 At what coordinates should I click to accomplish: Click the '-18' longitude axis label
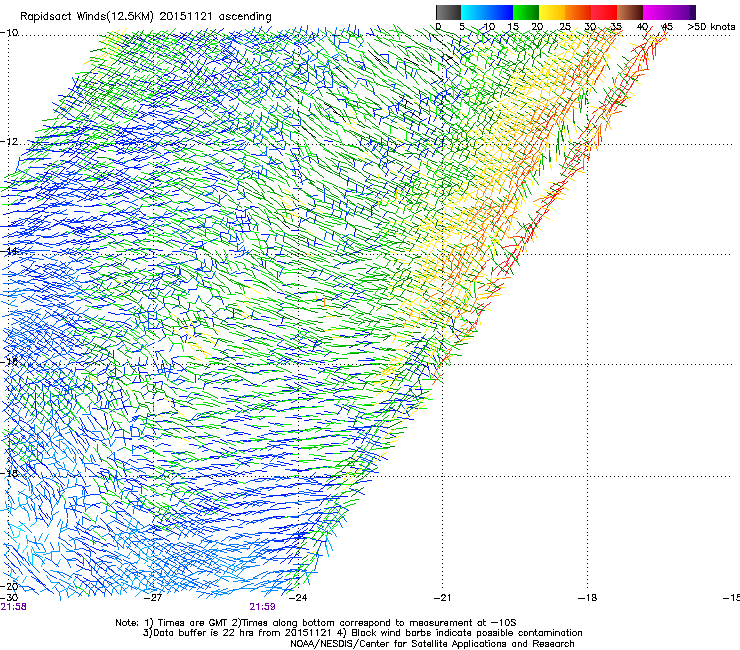587,598
